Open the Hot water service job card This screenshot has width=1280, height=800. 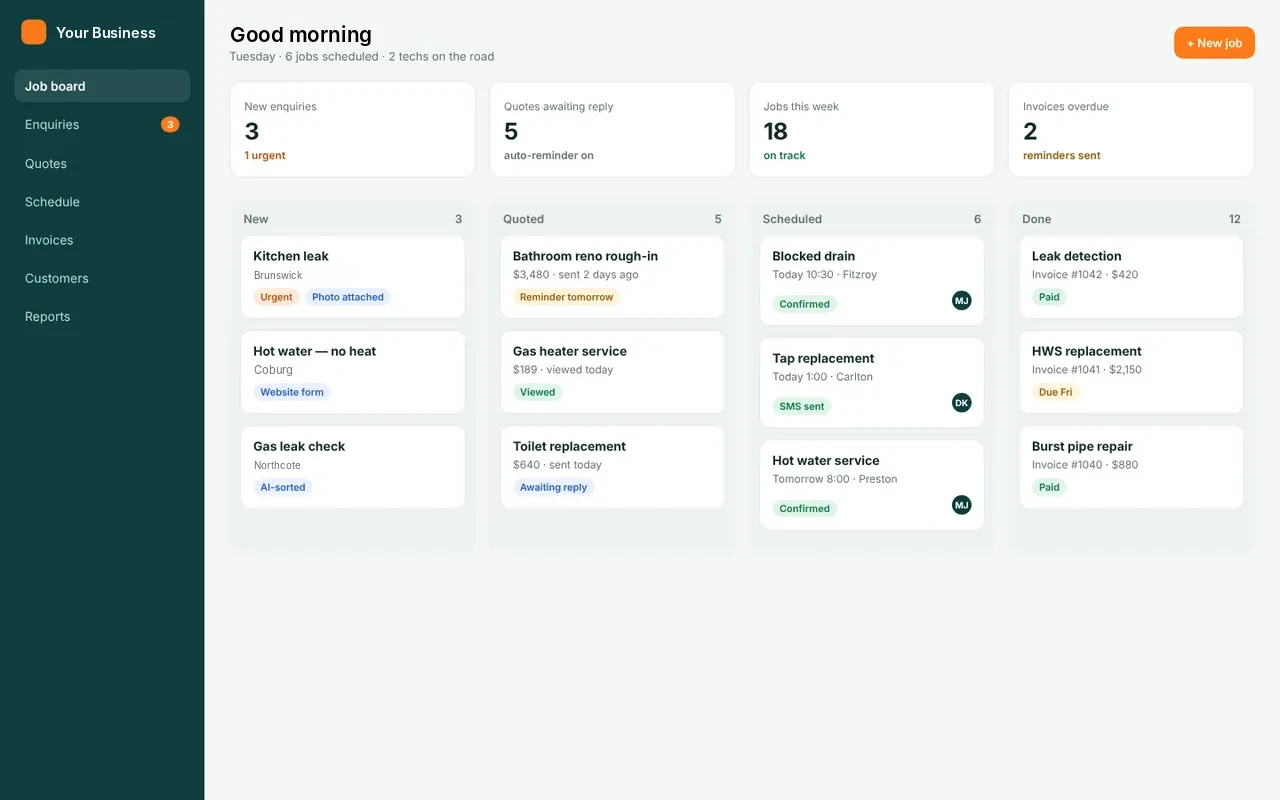pos(872,485)
